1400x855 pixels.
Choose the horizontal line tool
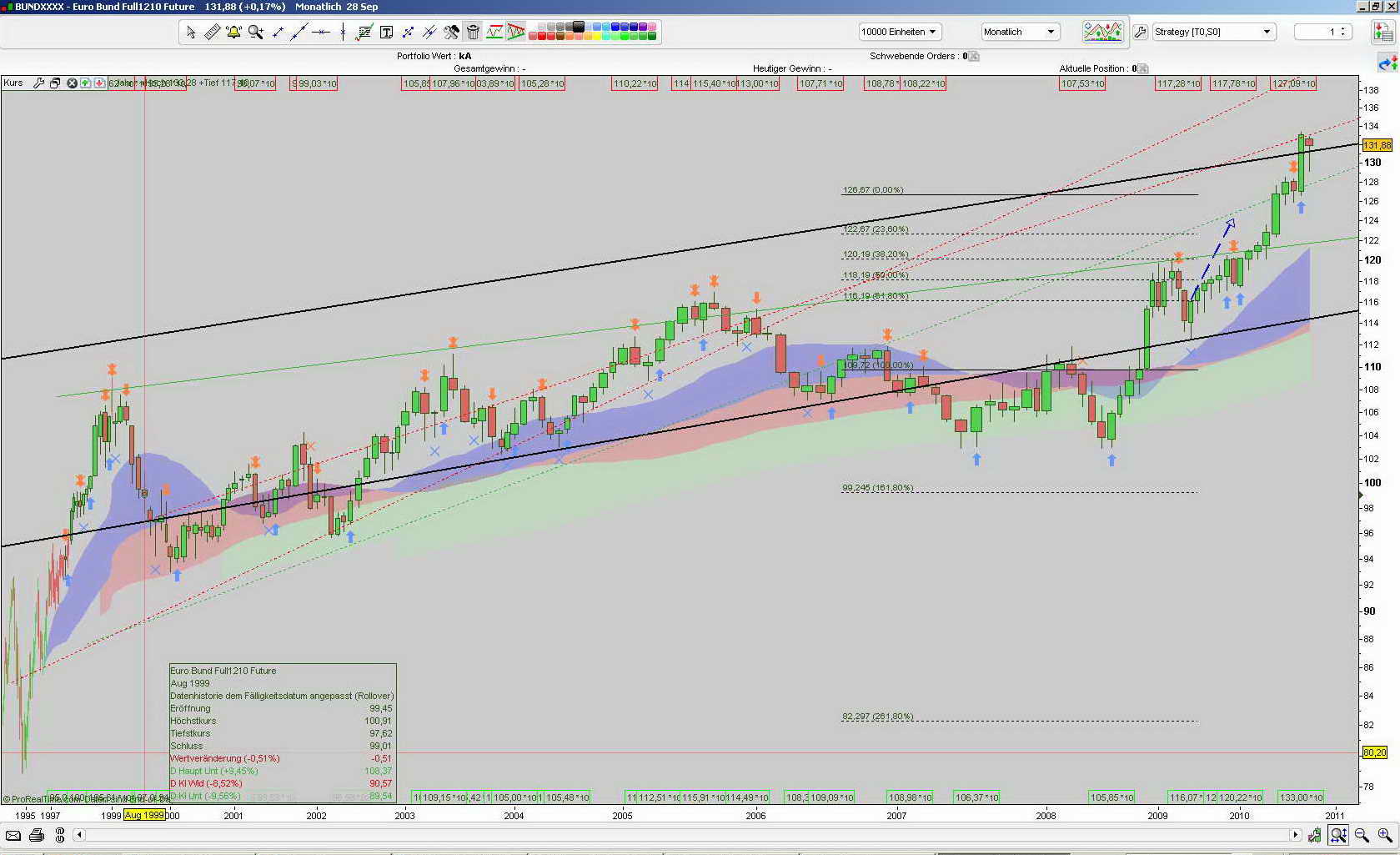pos(321,32)
